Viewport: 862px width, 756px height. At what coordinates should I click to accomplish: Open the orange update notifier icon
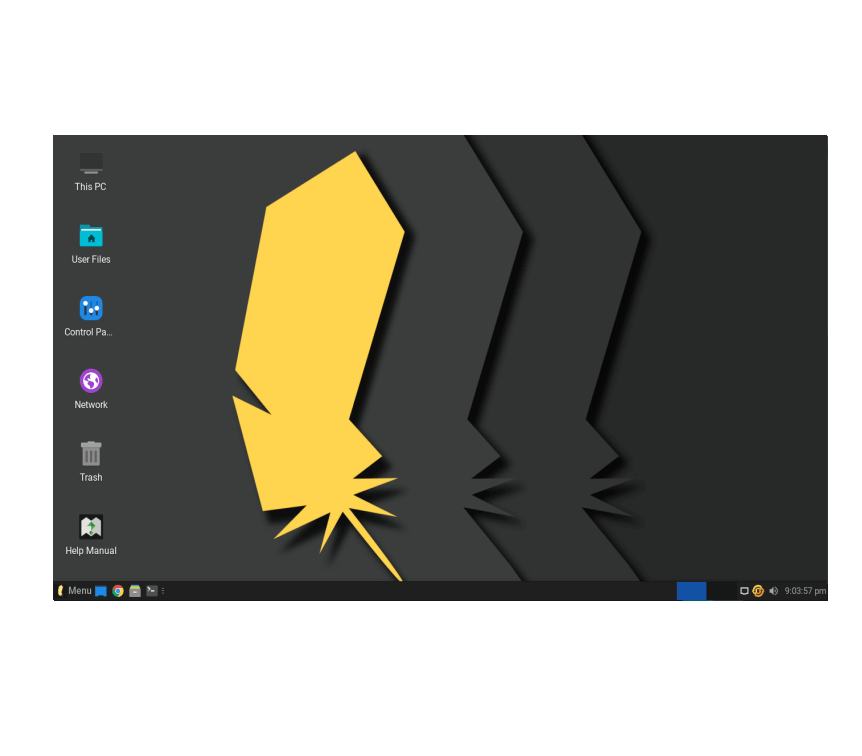coord(758,591)
